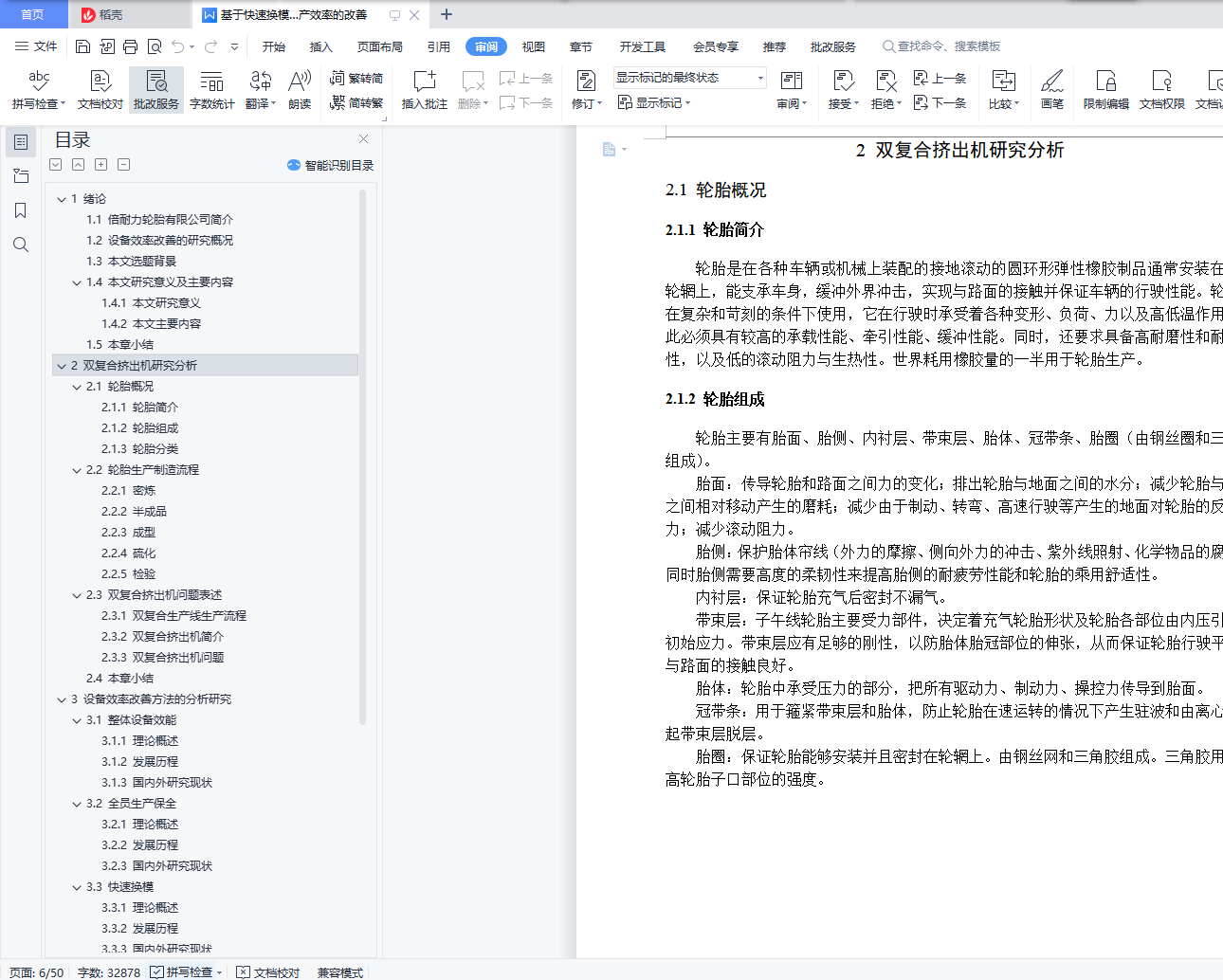Image resolution: width=1223 pixels, height=980 pixels.
Task: Open the 显示标记 dropdown
Action: (x=654, y=102)
